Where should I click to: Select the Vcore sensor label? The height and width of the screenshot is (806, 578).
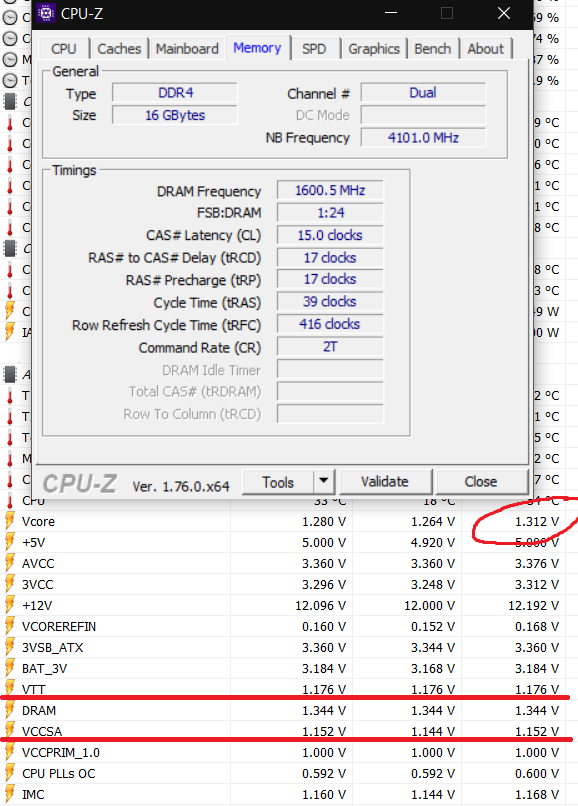coord(38,521)
